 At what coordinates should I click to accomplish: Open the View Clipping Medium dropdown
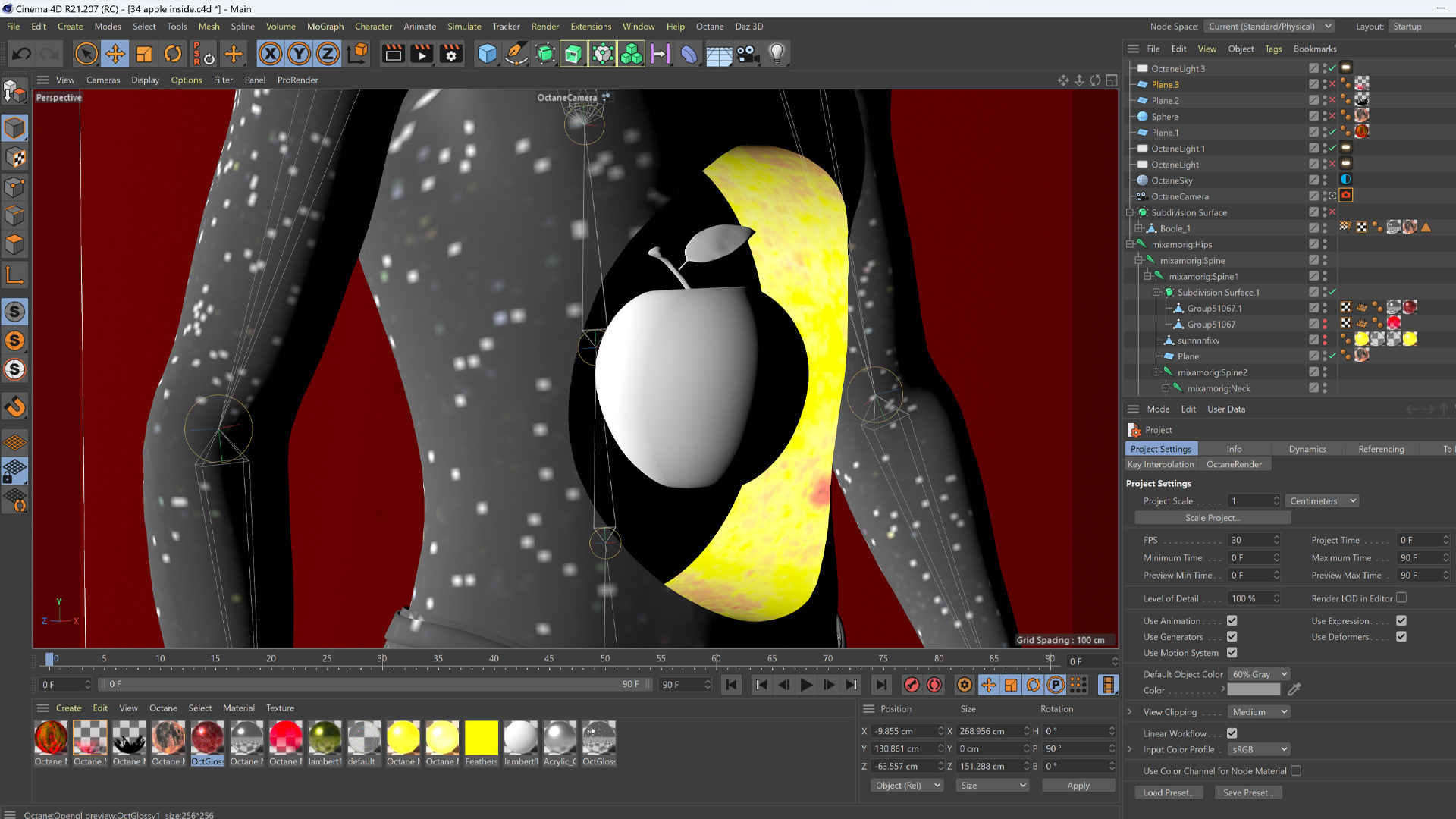1259,712
